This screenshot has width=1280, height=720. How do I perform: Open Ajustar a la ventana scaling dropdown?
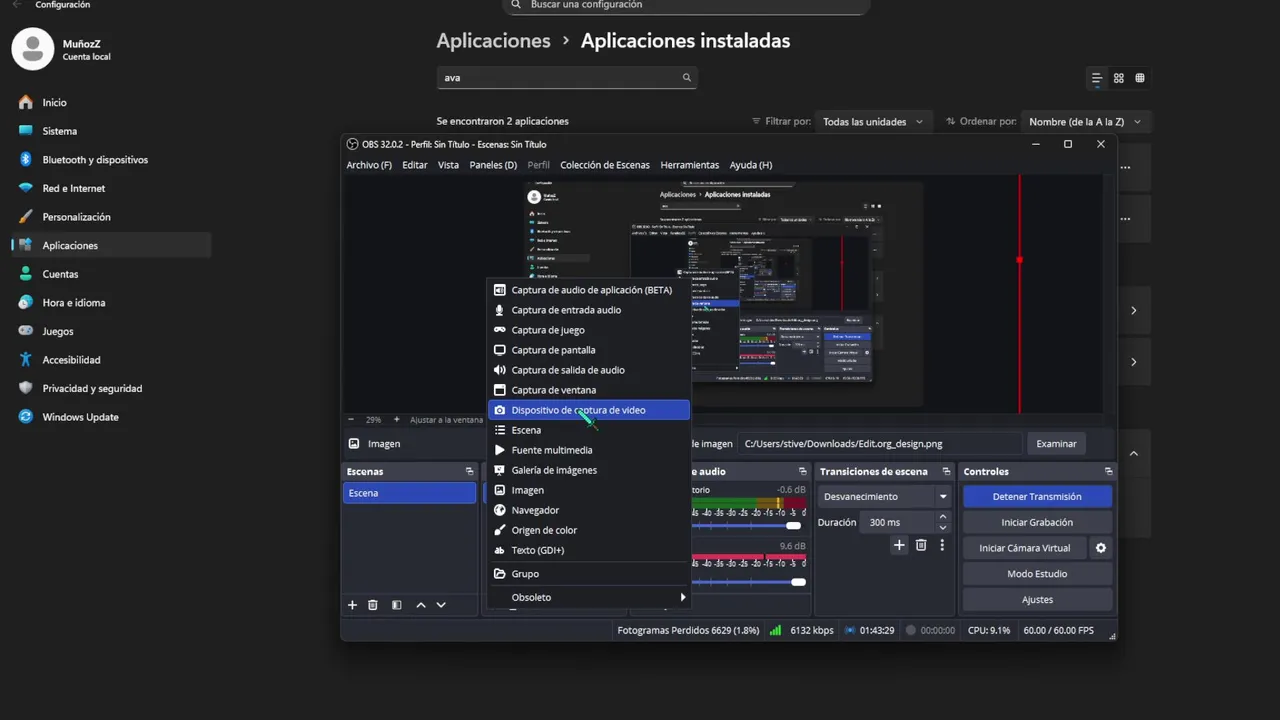pos(446,420)
